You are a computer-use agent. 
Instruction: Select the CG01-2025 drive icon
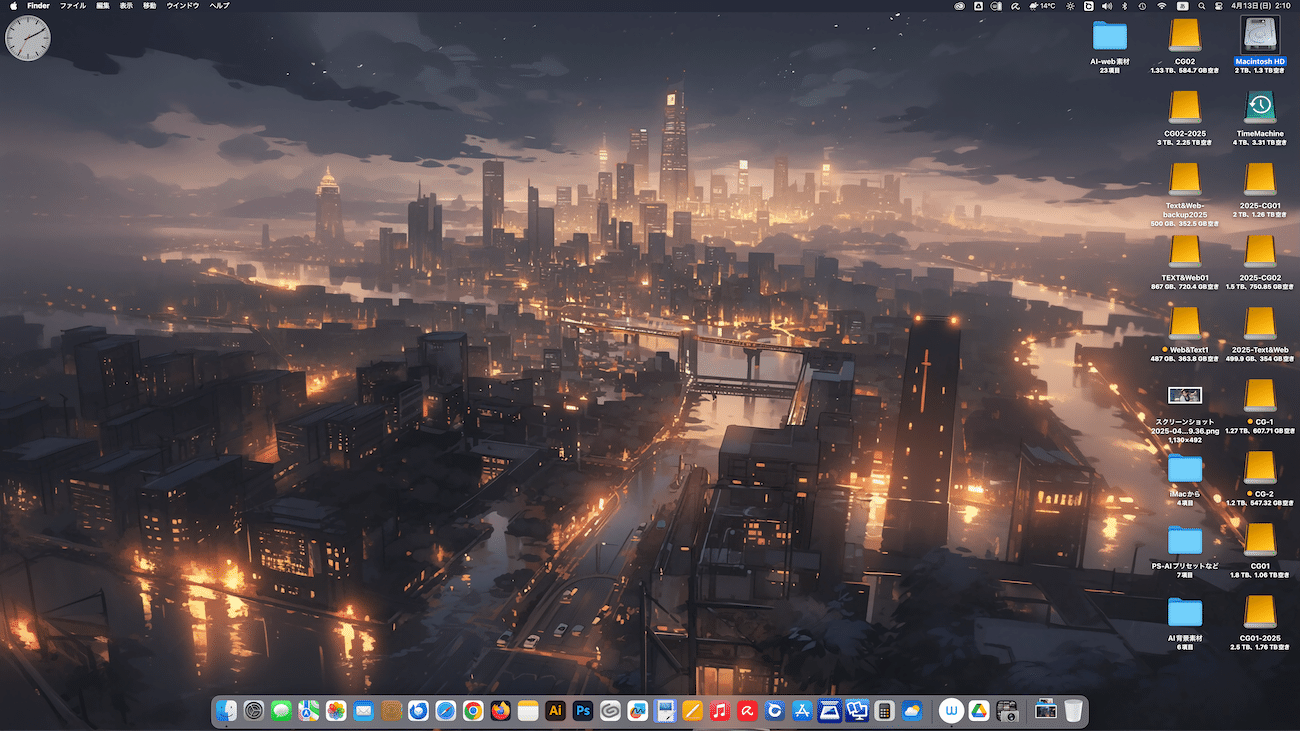pos(1260,612)
